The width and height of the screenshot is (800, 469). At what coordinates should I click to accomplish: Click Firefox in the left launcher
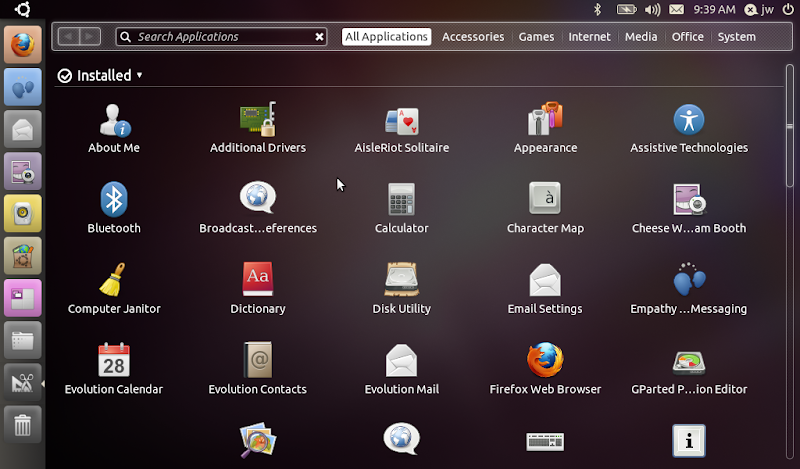coord(23,46)
